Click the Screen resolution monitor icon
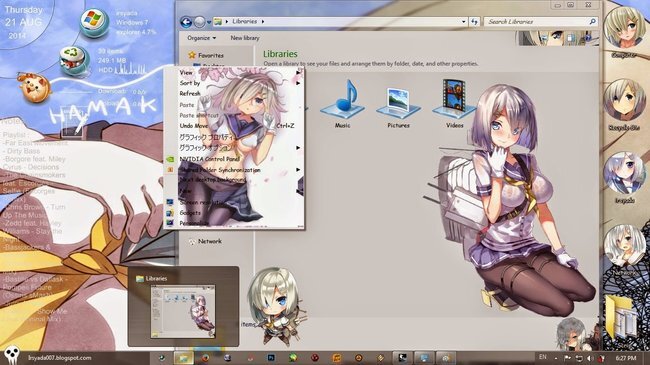Screen dimensions: 650x365 (170, 202)
